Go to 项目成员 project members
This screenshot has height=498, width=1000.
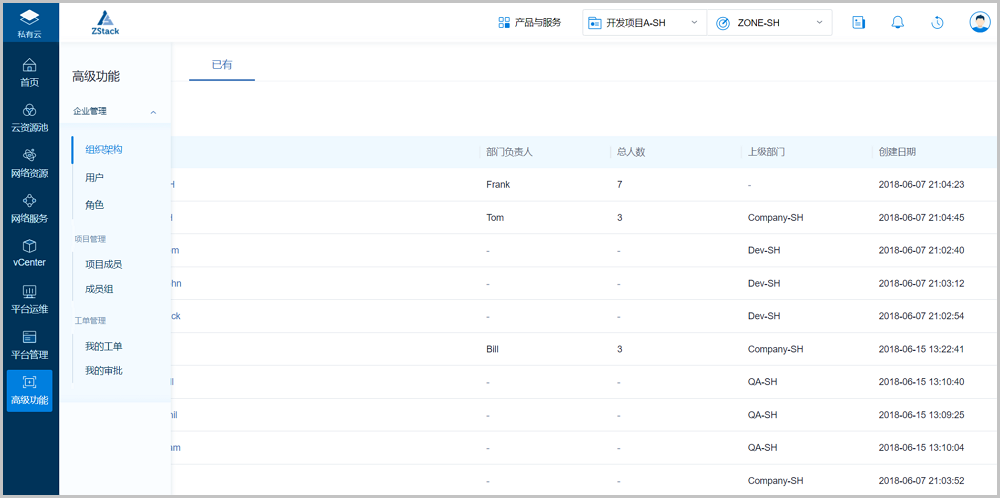tap(104, 264)
